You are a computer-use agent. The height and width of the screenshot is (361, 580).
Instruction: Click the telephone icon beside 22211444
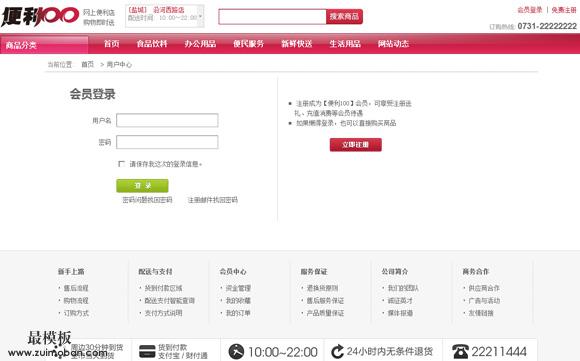point(460,351)
